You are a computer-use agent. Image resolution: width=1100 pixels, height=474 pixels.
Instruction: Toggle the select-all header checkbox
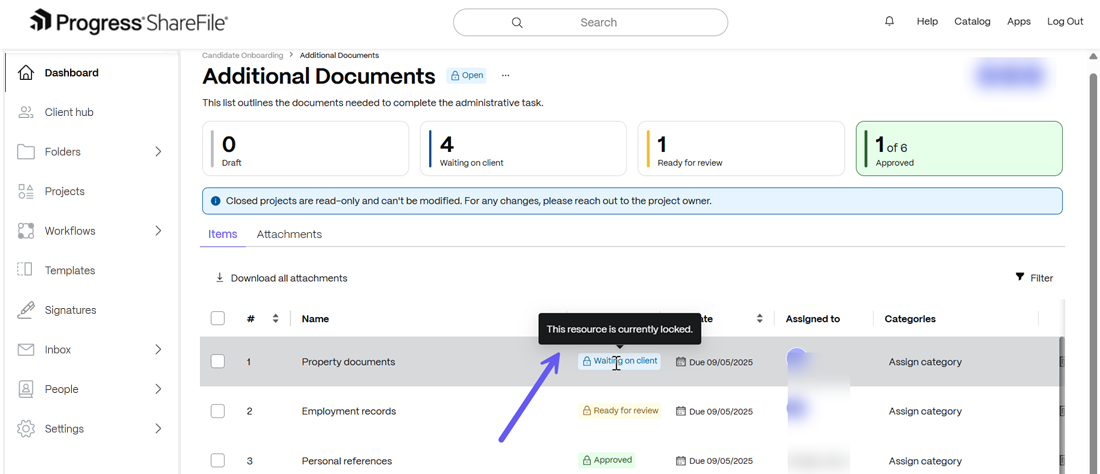point(217,318)
